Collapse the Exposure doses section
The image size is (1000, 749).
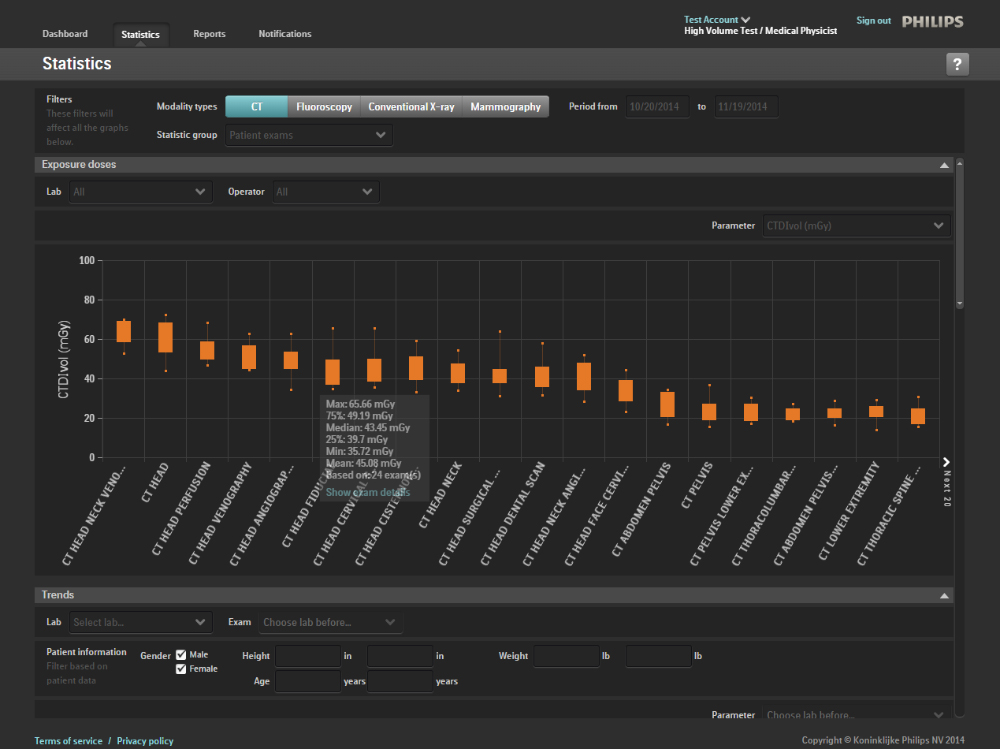[x=943, y=165]
